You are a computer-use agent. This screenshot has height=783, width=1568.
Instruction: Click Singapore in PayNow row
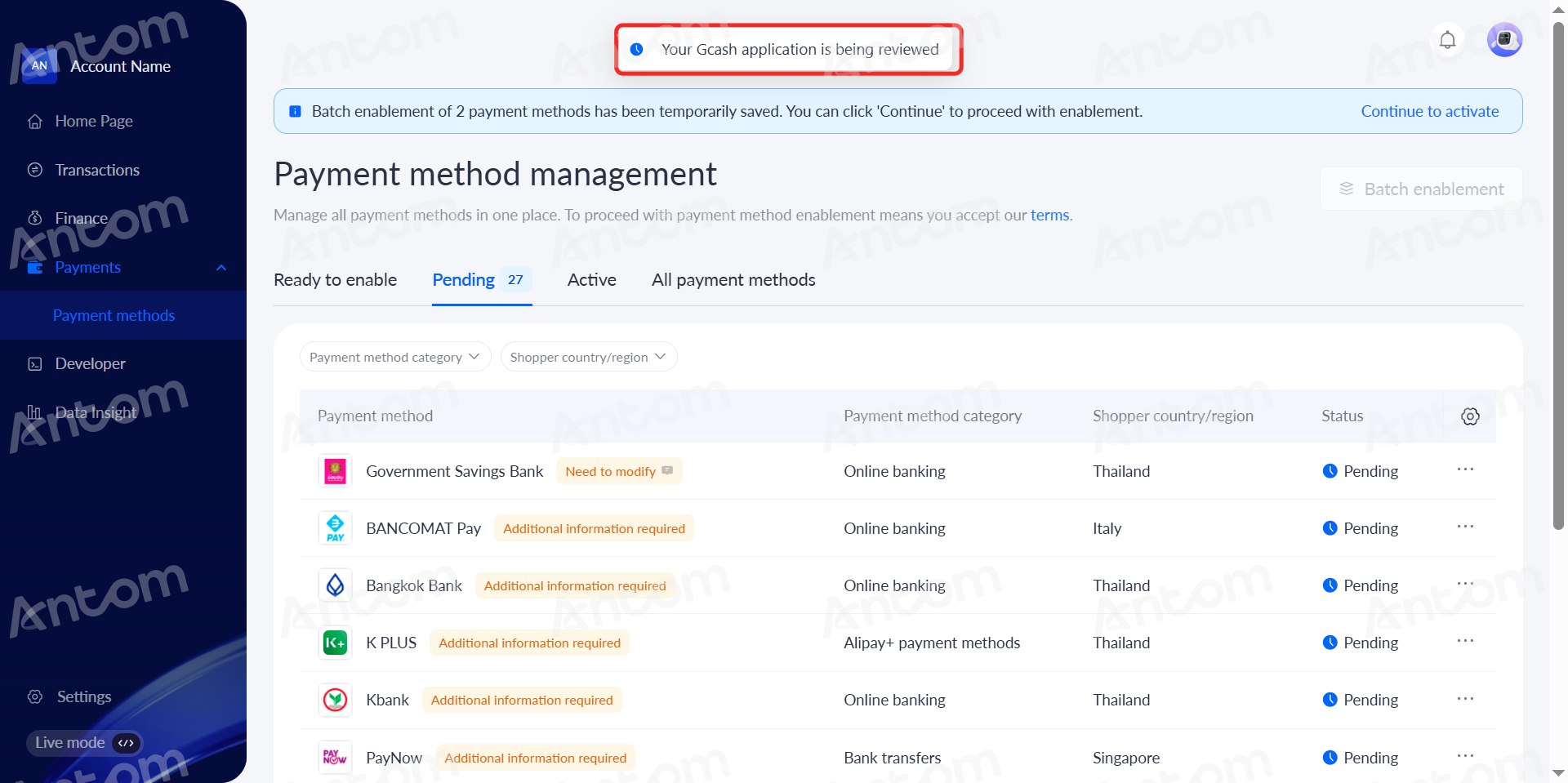tap(1126, 758)
